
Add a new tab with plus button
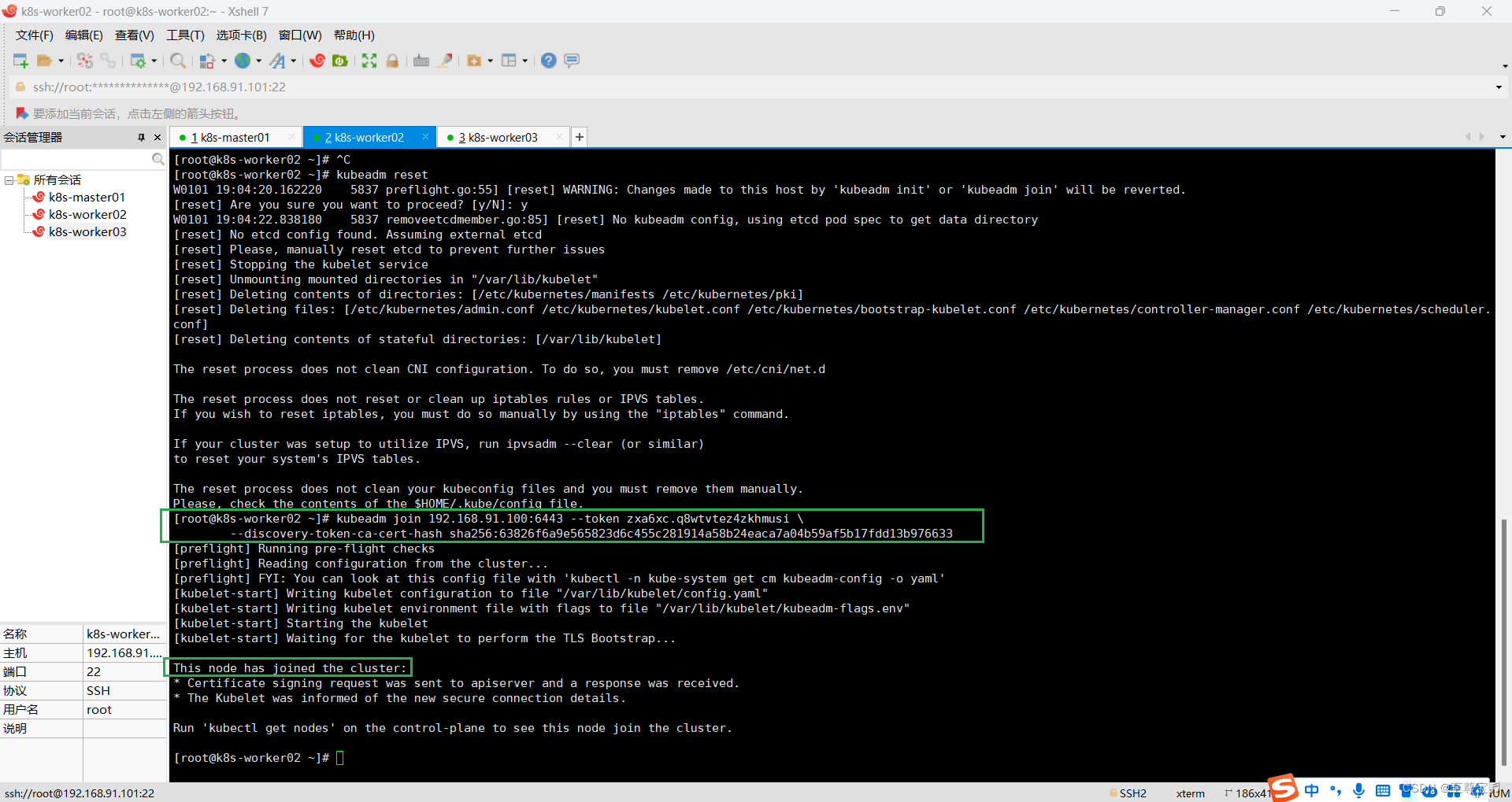(x=580, y=137)
